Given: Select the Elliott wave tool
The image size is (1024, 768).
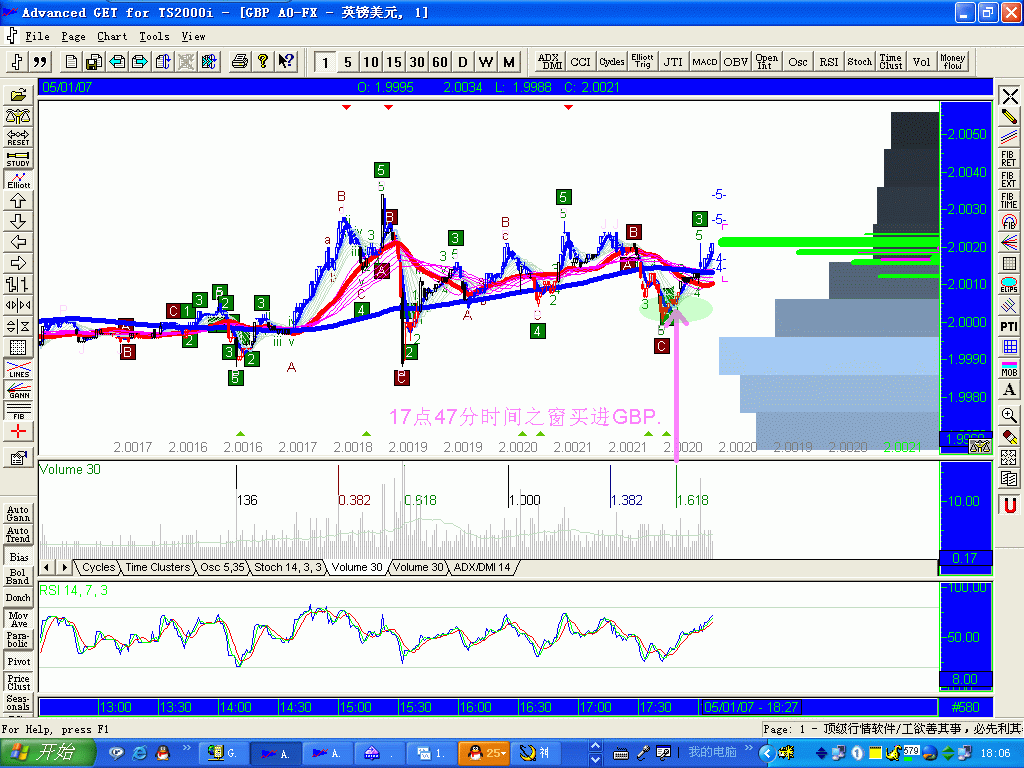Looking at the screenshot, I should coord(18,180).
